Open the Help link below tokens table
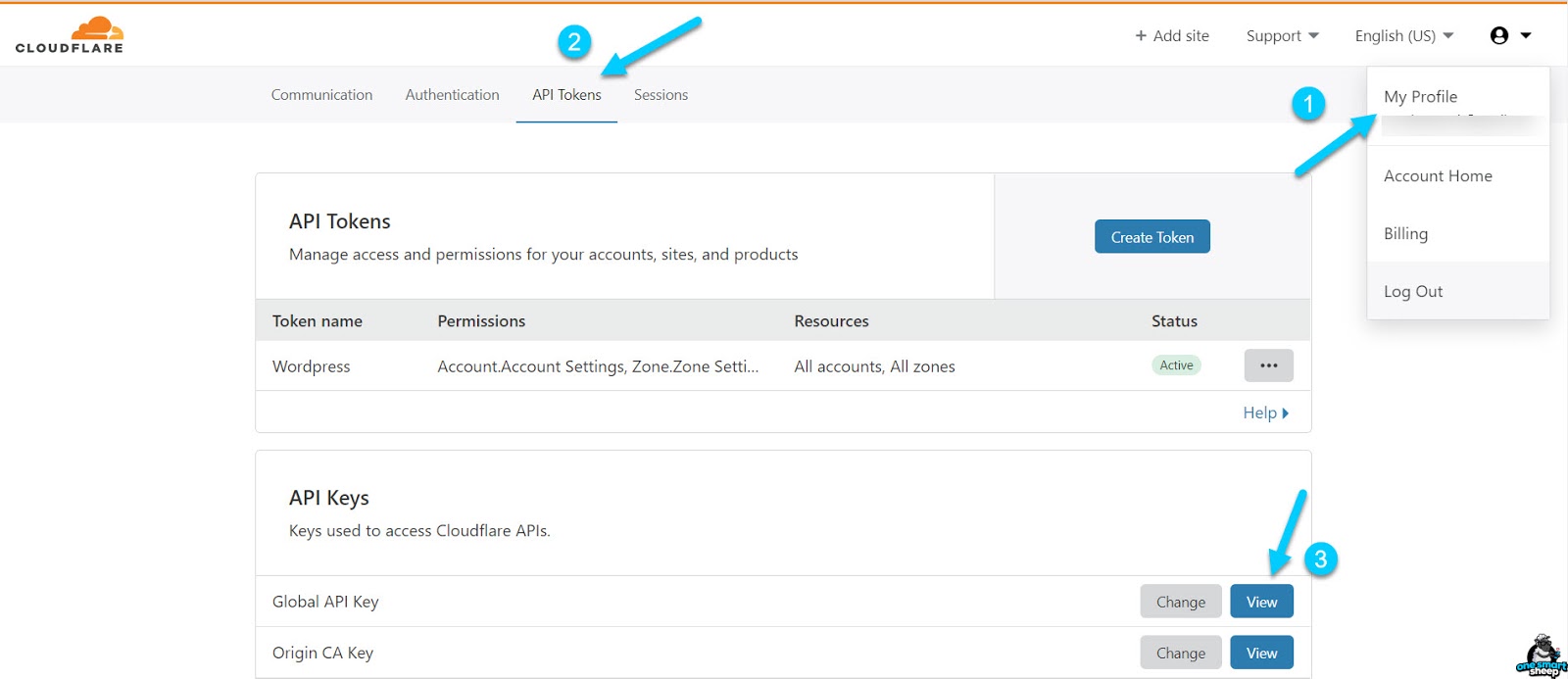 pyautogui.click(x=1265, y=412)
